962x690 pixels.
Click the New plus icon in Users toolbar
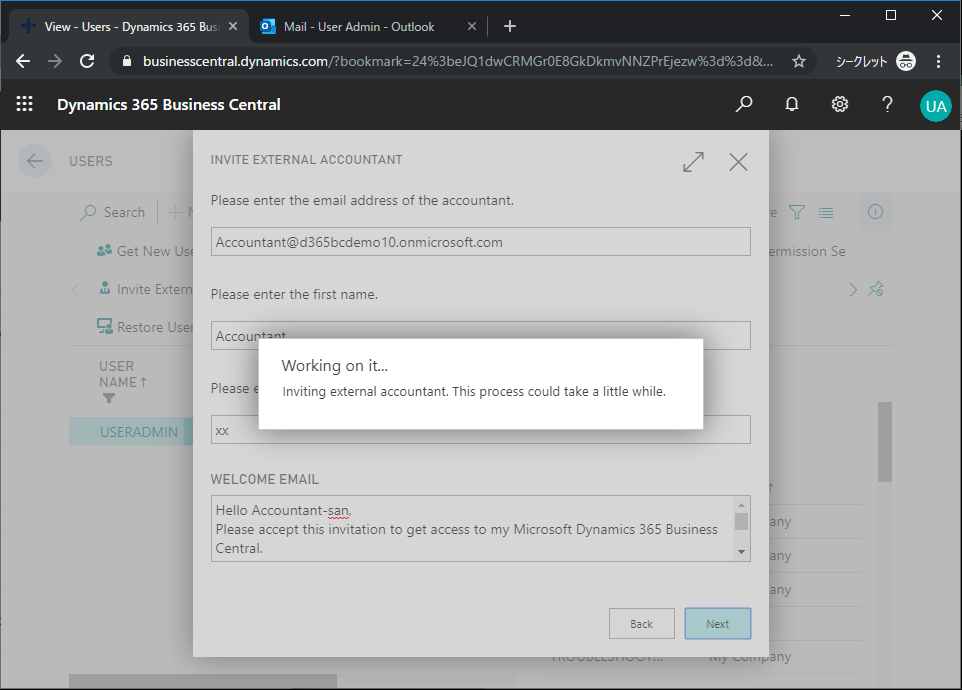(x=175, y=212)
